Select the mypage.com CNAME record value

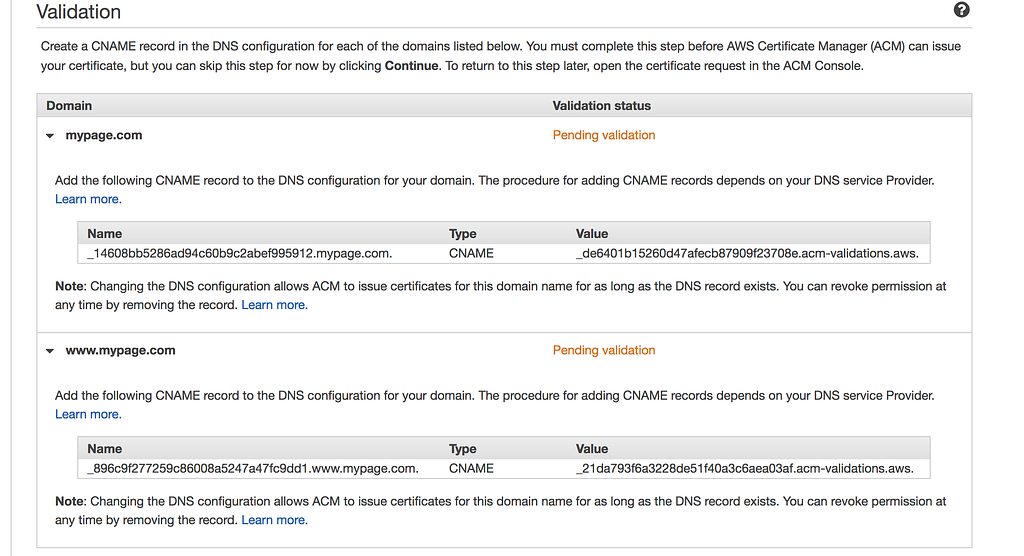747,253
